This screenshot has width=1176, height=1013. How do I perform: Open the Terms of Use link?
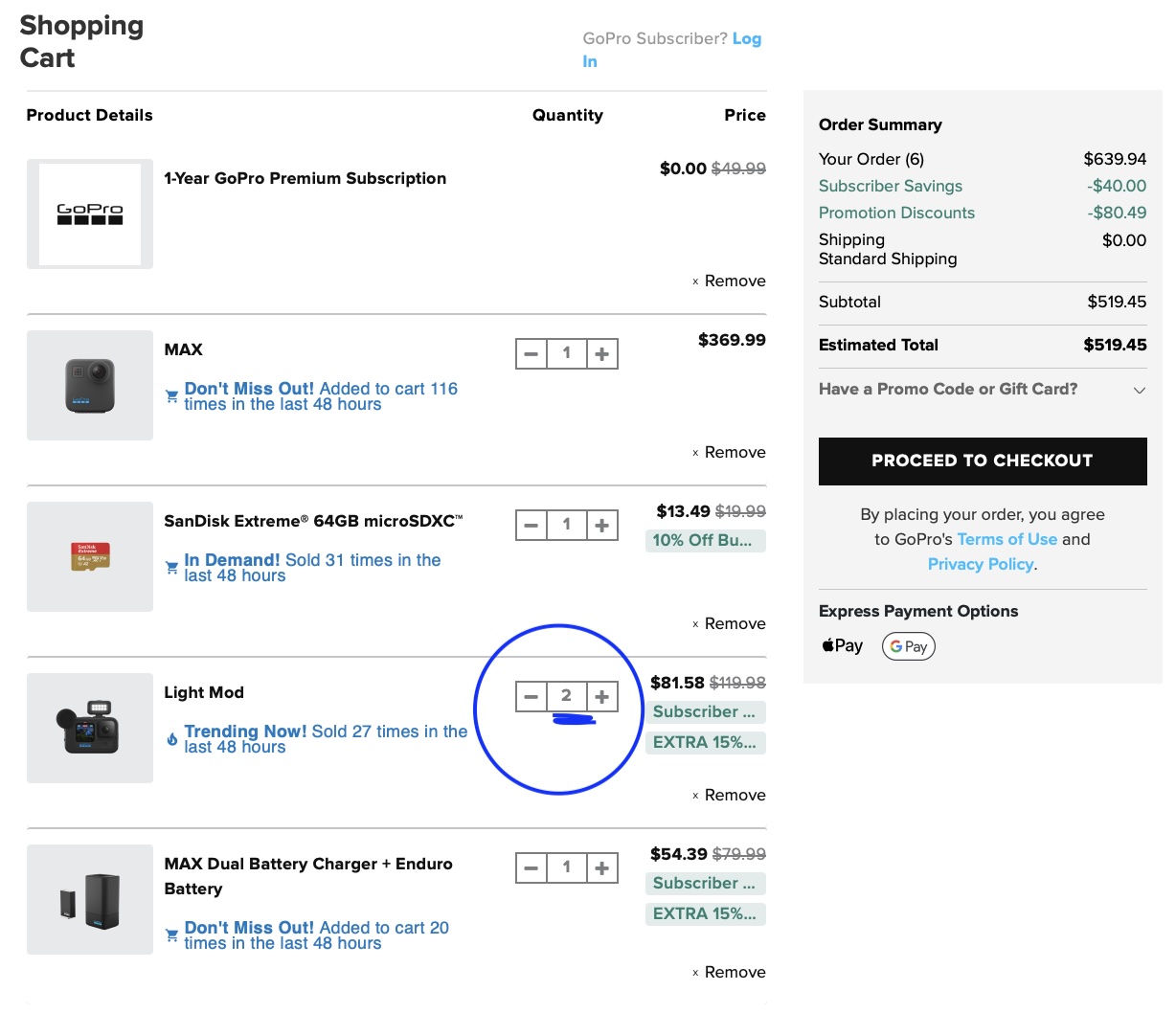coord(1006,539)
